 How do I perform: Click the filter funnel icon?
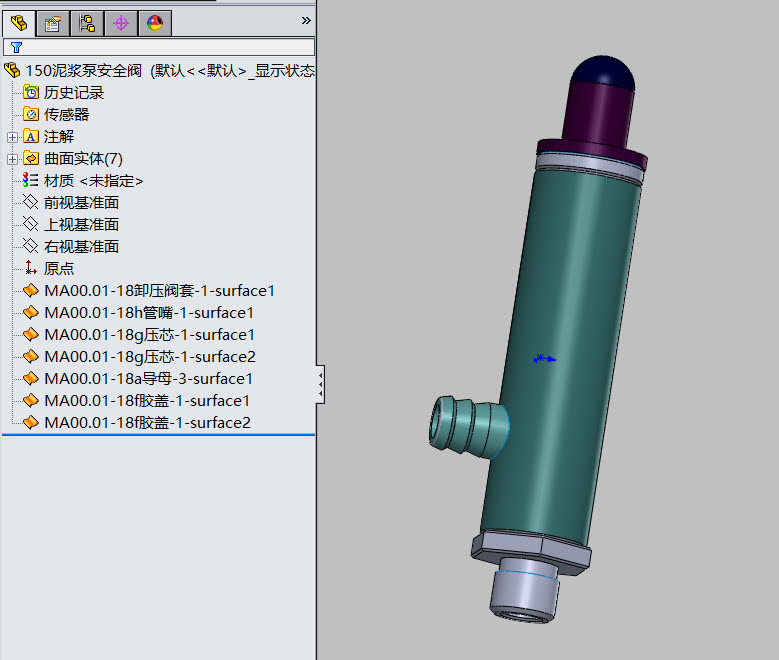[16, 47]
